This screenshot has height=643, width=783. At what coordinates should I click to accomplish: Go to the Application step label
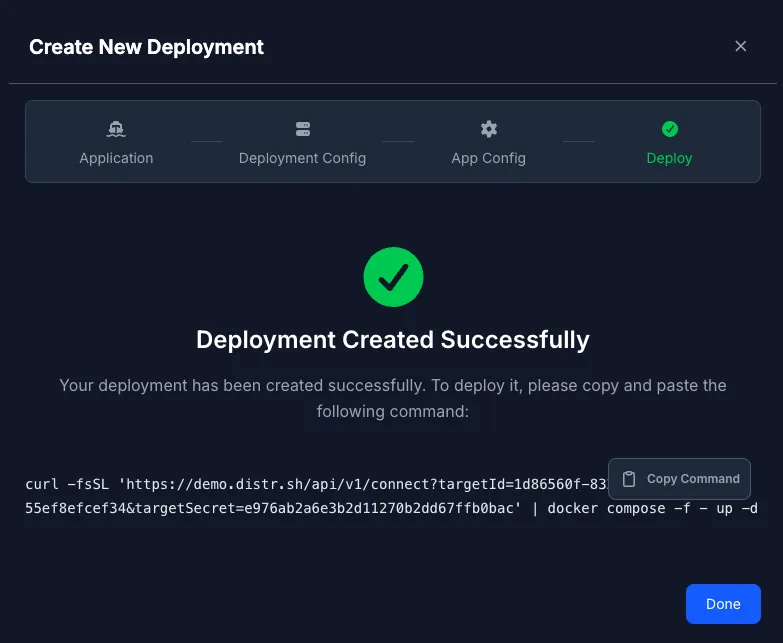[116, 158]
